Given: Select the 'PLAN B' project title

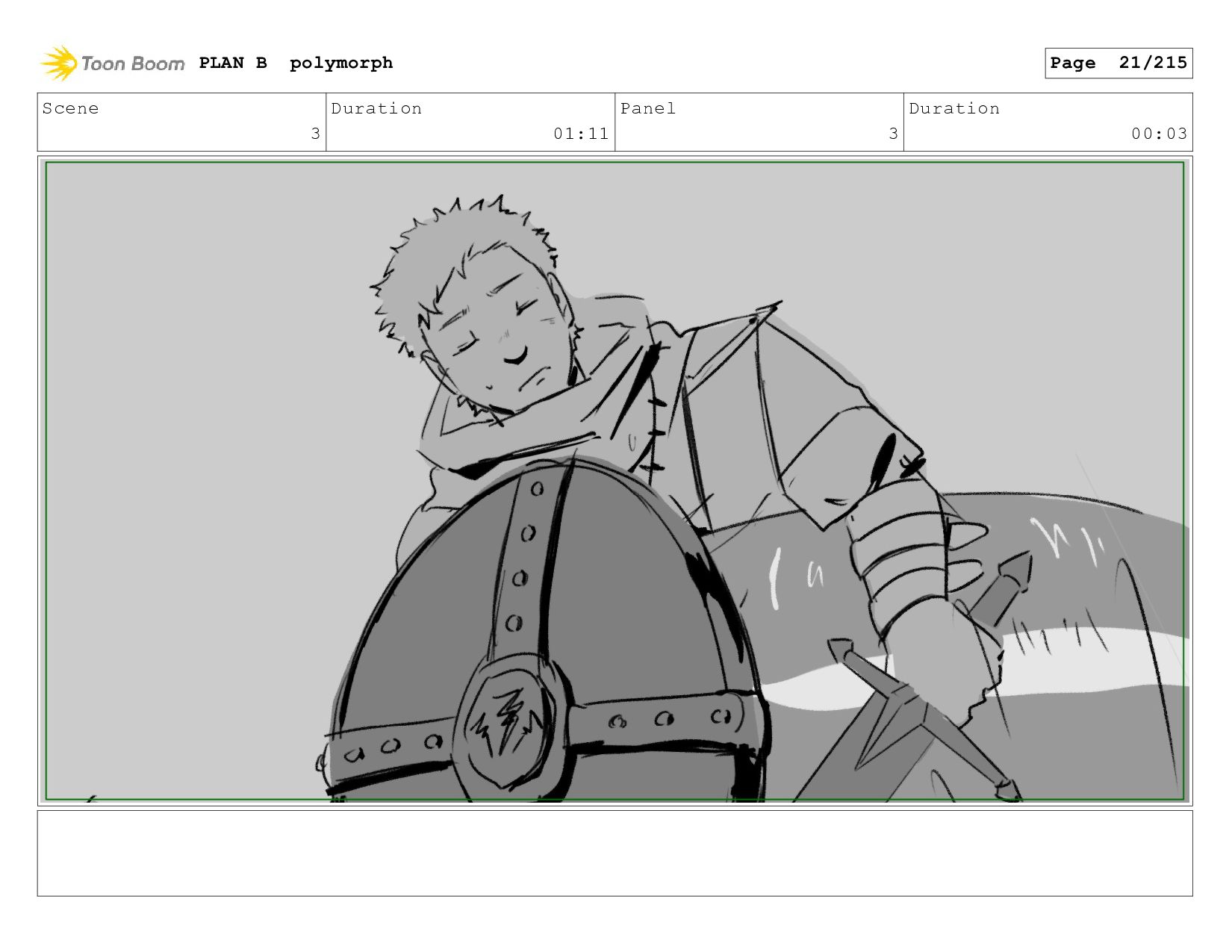Looking at the screenshot, I should 233,63.
